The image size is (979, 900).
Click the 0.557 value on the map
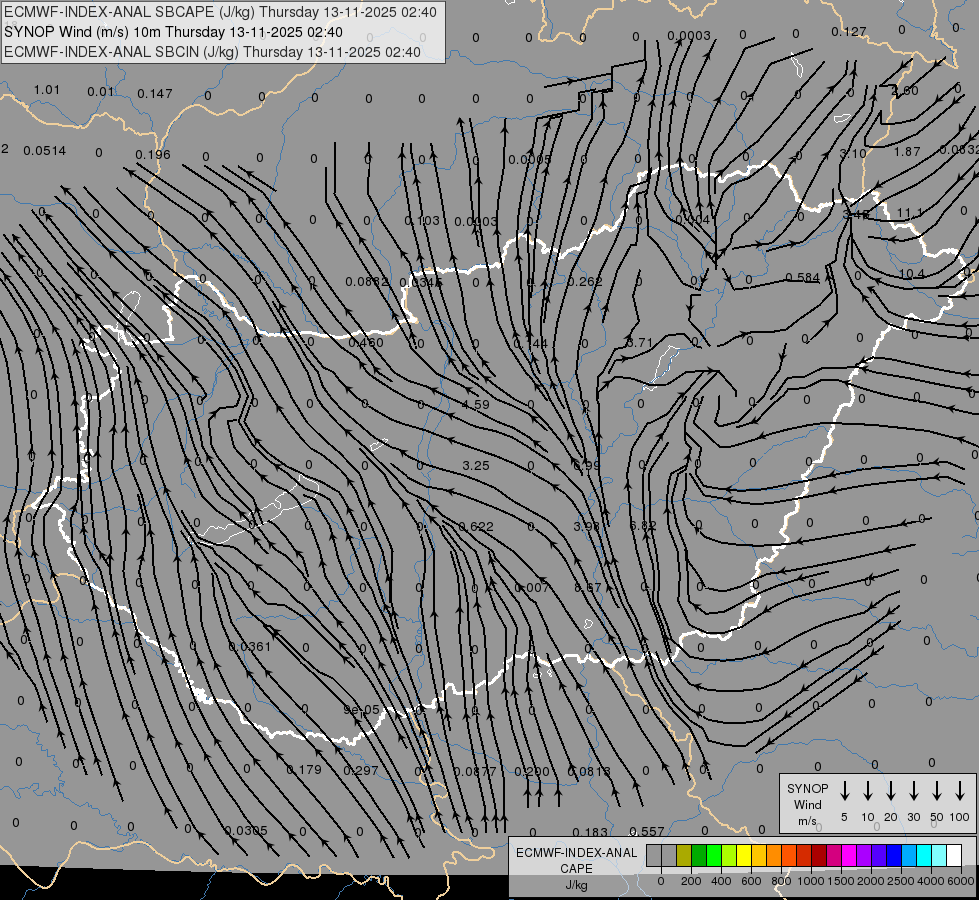pyautogui.click(x=647, y=832)
